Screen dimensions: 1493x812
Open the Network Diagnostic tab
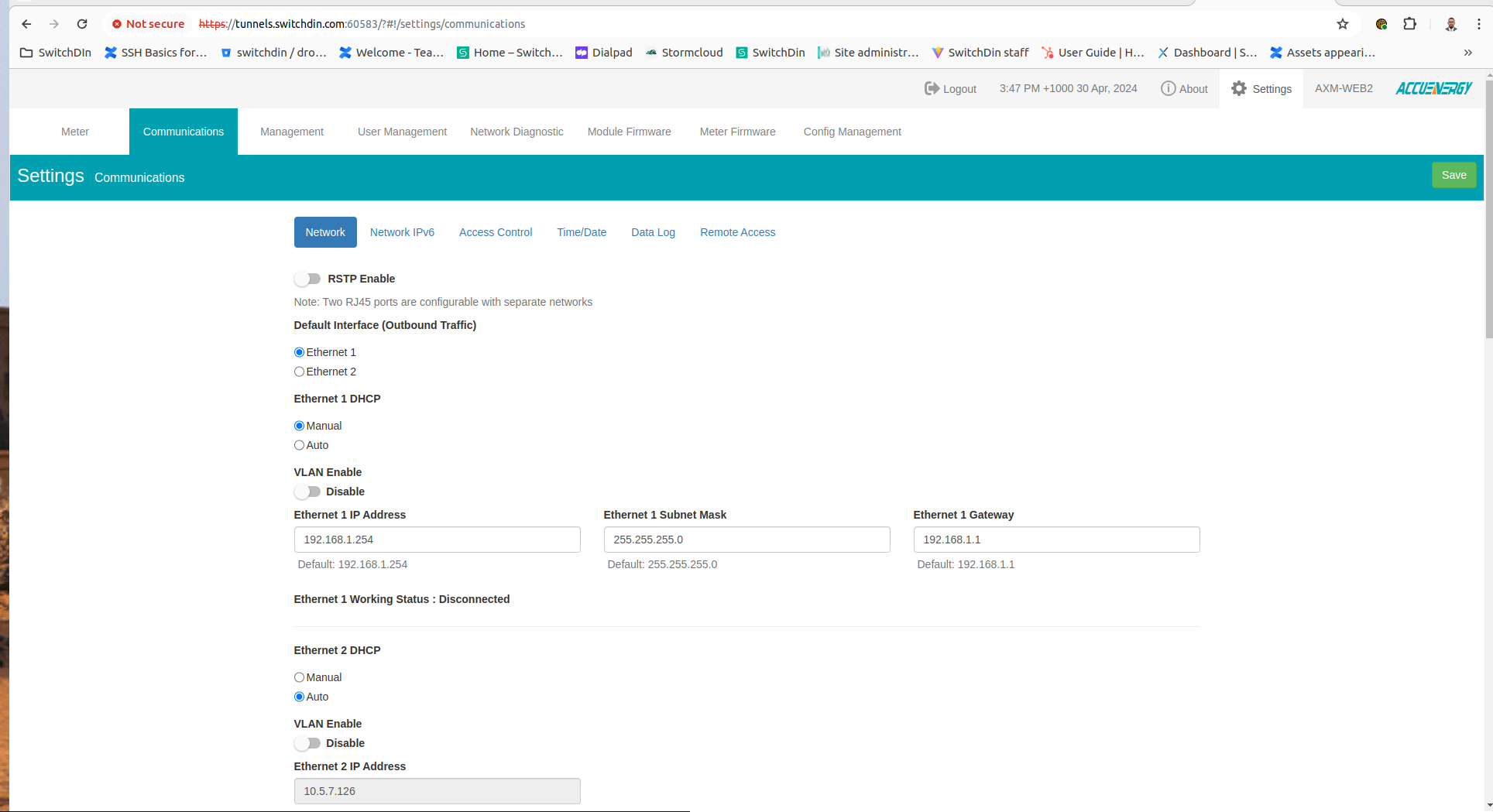(517, 132)
